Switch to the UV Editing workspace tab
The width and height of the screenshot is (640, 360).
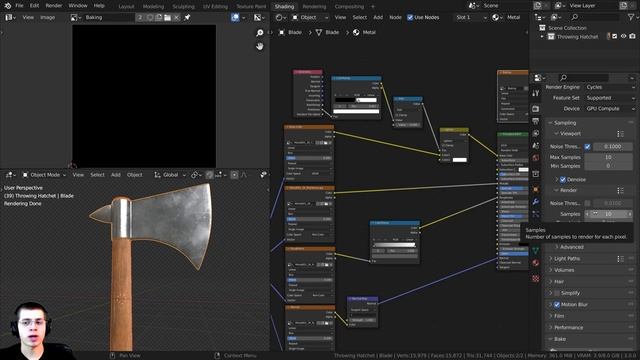[215, 7]
